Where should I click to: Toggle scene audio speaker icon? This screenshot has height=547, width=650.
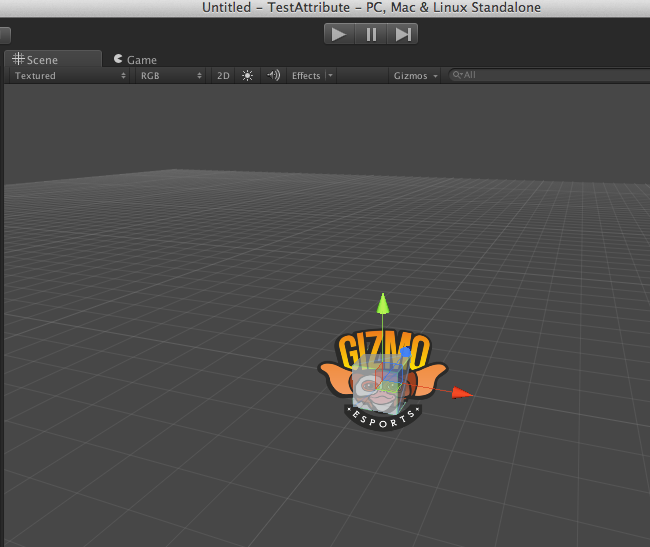click(273, 75)
